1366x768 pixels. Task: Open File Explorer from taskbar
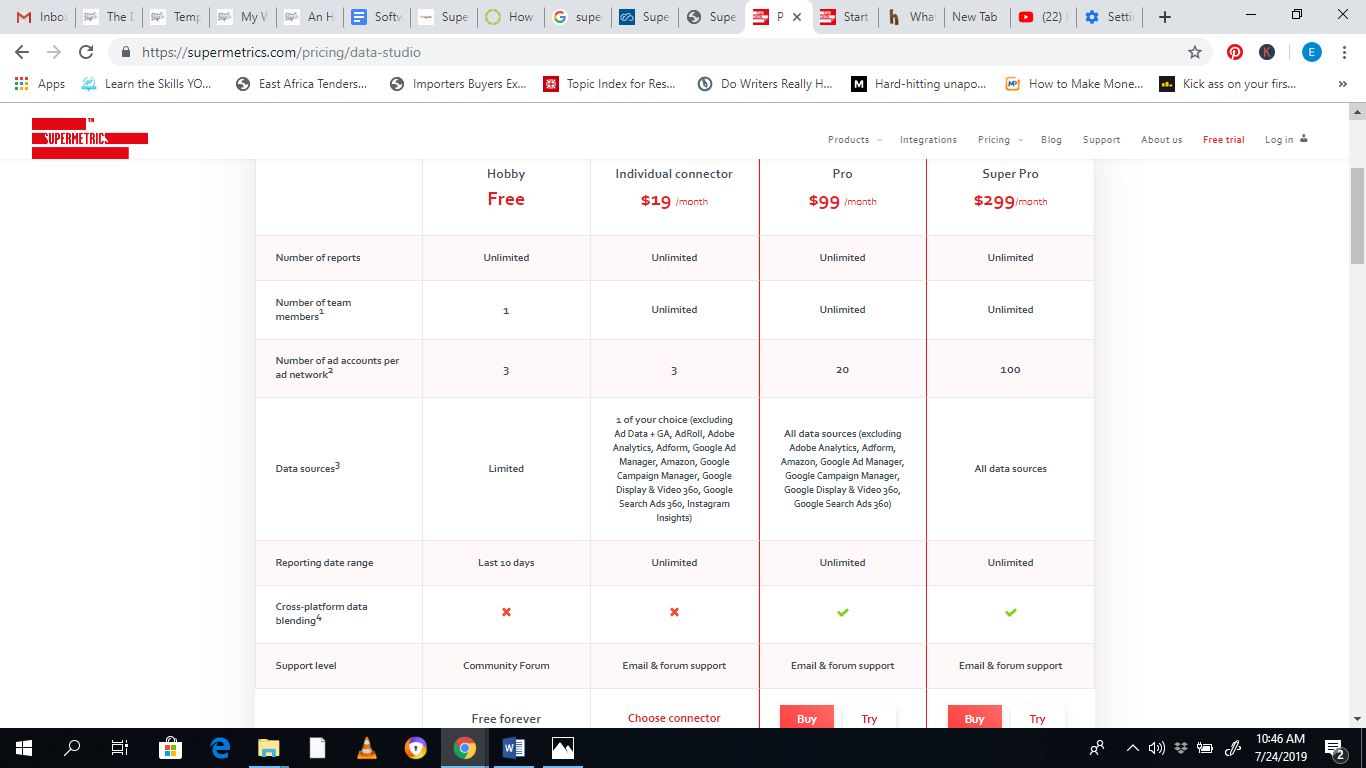(x=269, y=747)
